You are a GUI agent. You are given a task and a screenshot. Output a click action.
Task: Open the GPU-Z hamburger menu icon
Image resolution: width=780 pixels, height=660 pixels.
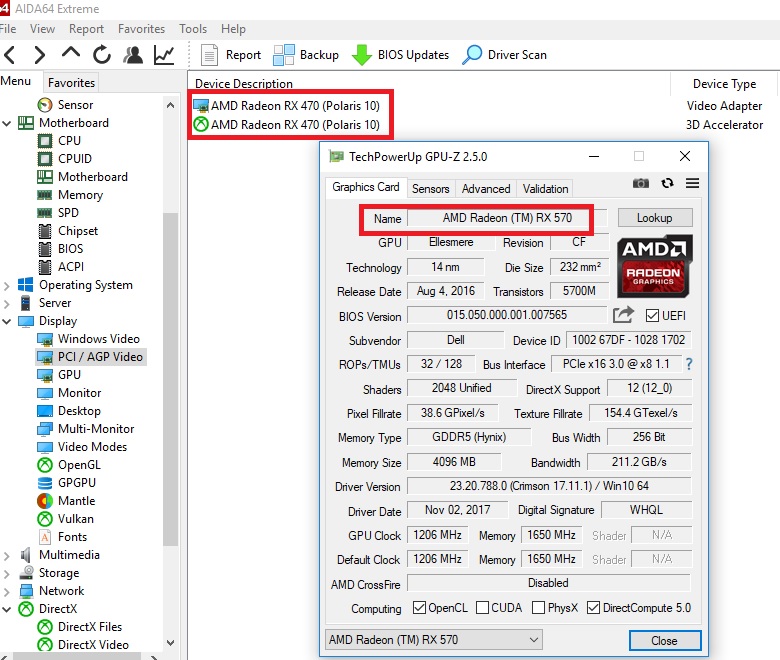[x=692, y=183]
